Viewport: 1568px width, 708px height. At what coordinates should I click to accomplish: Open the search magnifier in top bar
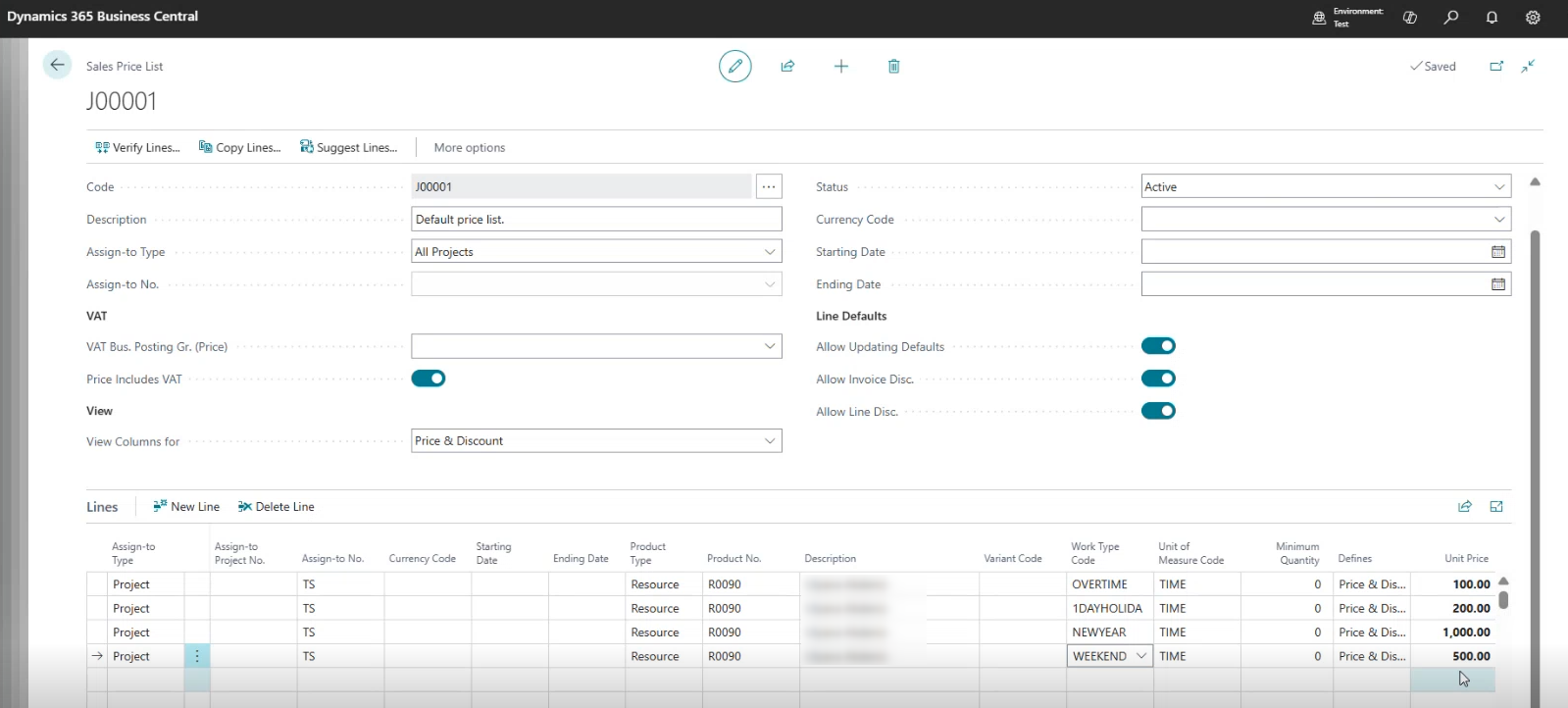click(x=1451, y=17)
